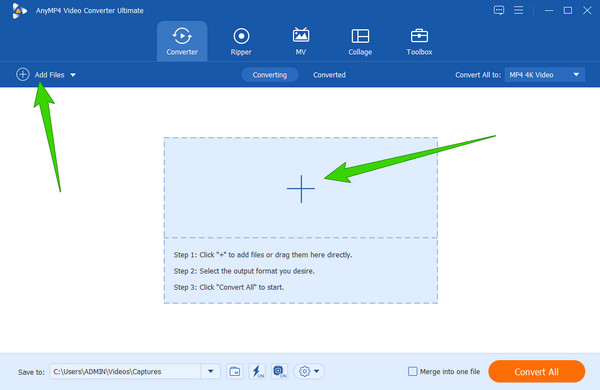600x390 pixels.
Task: Open the output folder icon
Action: click(x=234, y=371)
